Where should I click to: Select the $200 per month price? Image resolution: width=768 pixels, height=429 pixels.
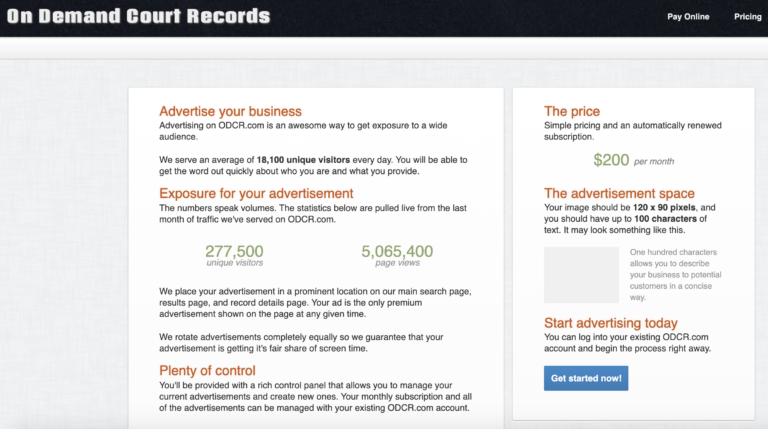pos(633,160)
